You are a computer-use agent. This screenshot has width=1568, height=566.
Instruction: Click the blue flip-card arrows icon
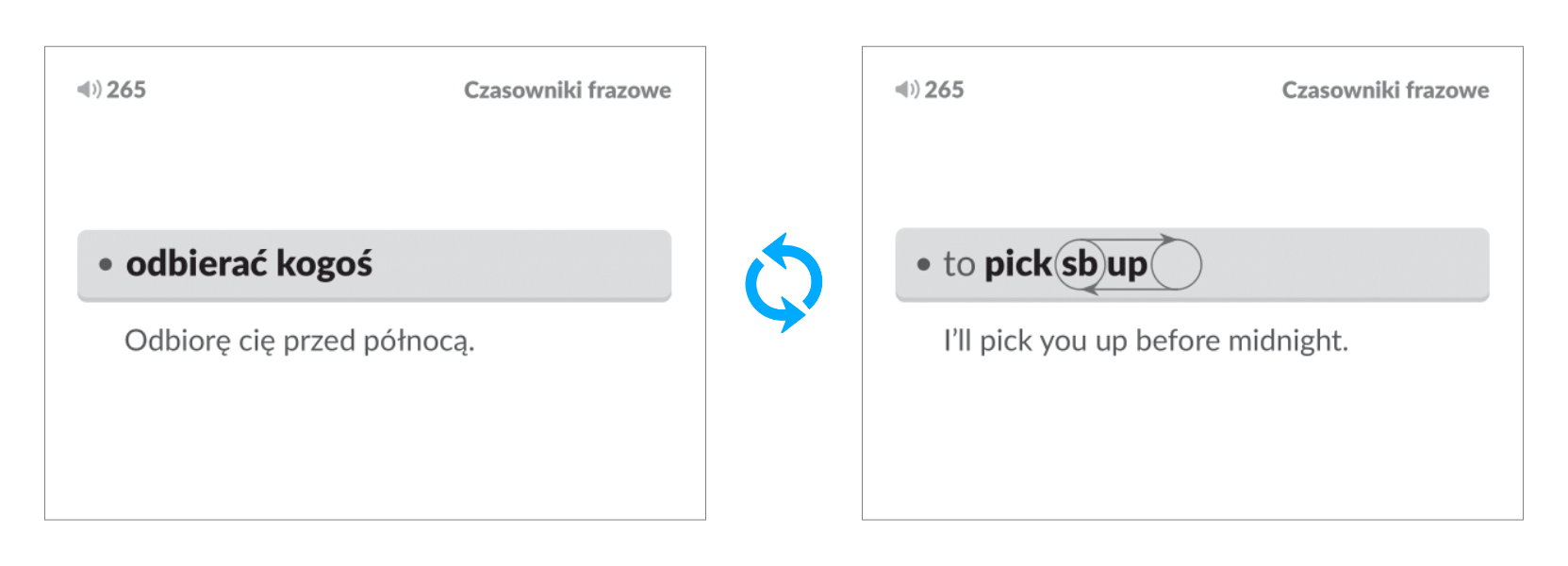(784, 282)
